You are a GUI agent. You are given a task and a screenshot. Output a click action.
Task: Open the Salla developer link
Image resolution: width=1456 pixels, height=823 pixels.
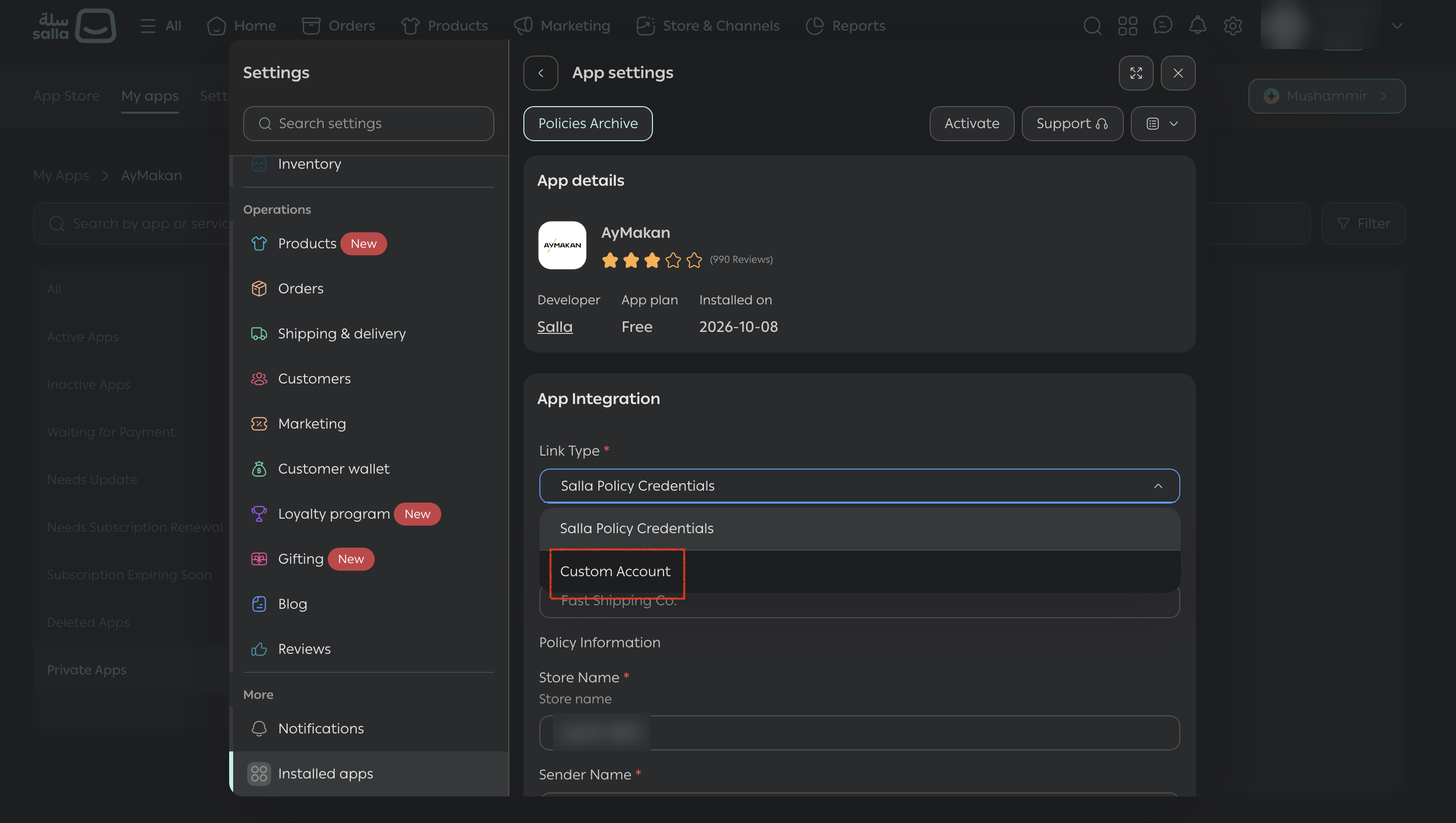tap(554, 327)
